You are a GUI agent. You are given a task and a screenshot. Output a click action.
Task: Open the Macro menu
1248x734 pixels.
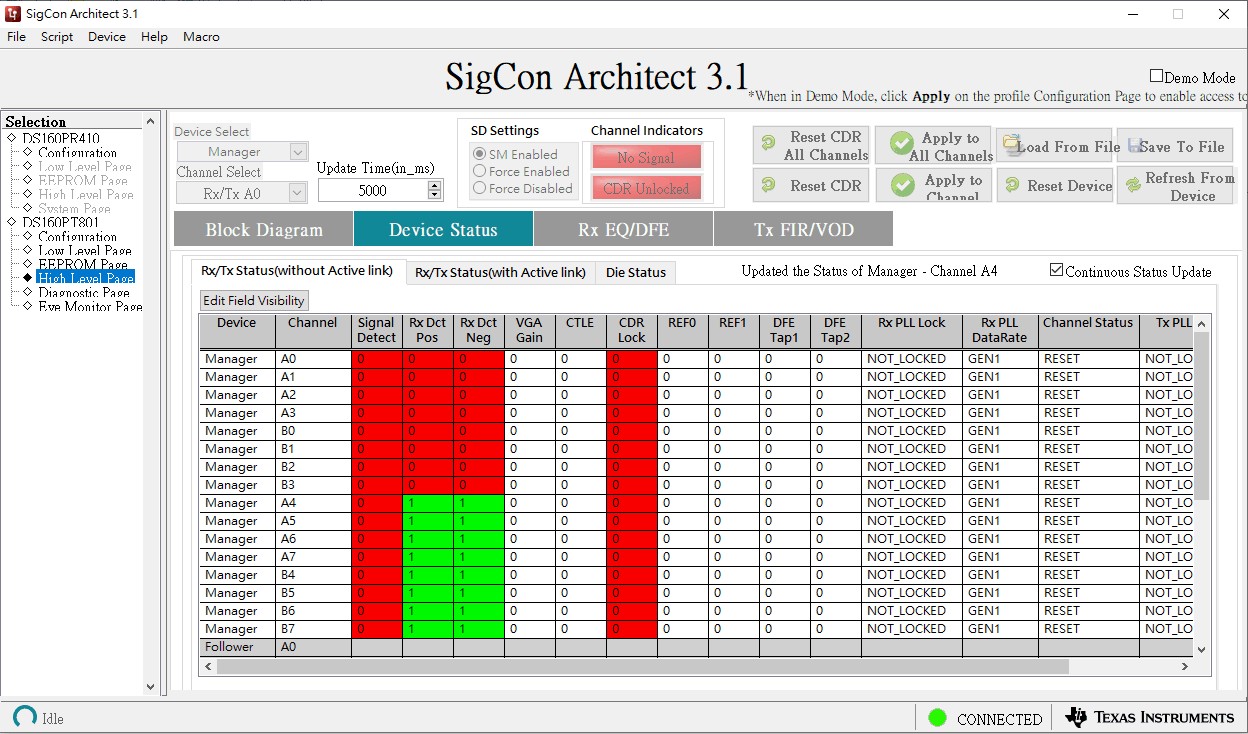201,37
